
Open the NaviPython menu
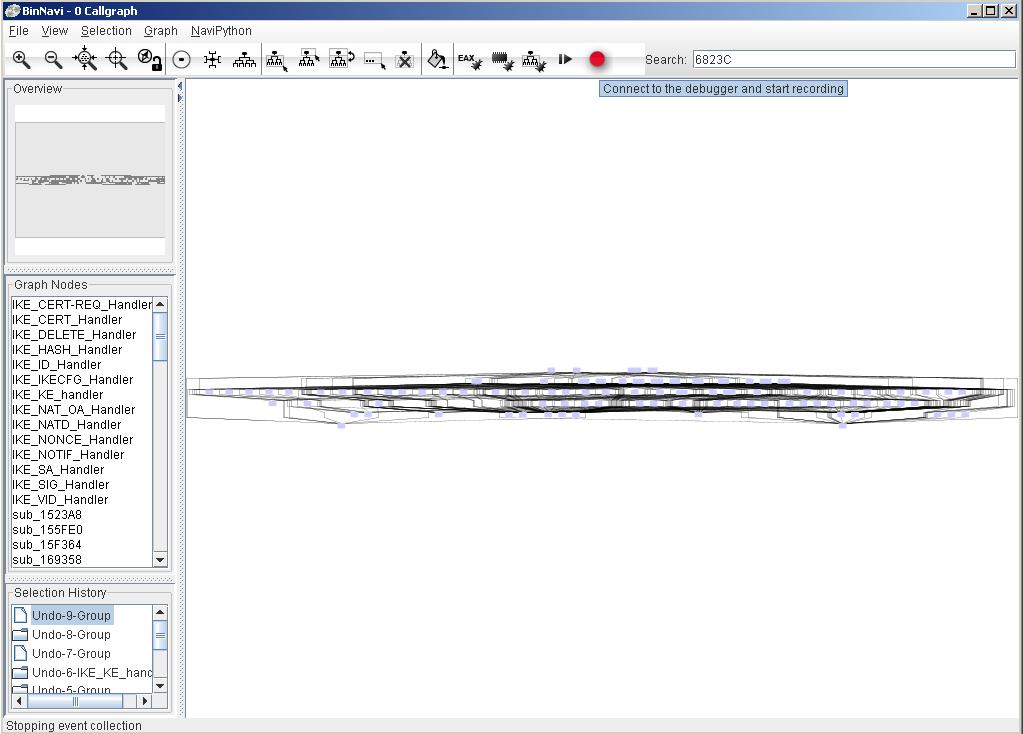[220, 31]
